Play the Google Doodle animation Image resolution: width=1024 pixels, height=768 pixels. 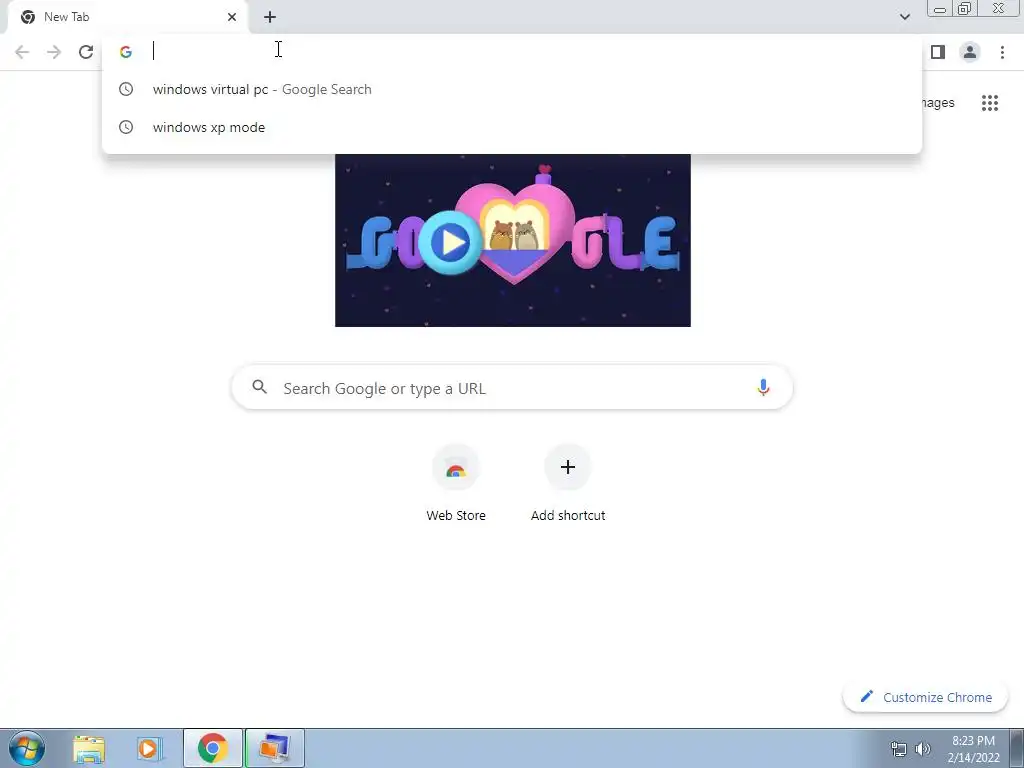451,242
